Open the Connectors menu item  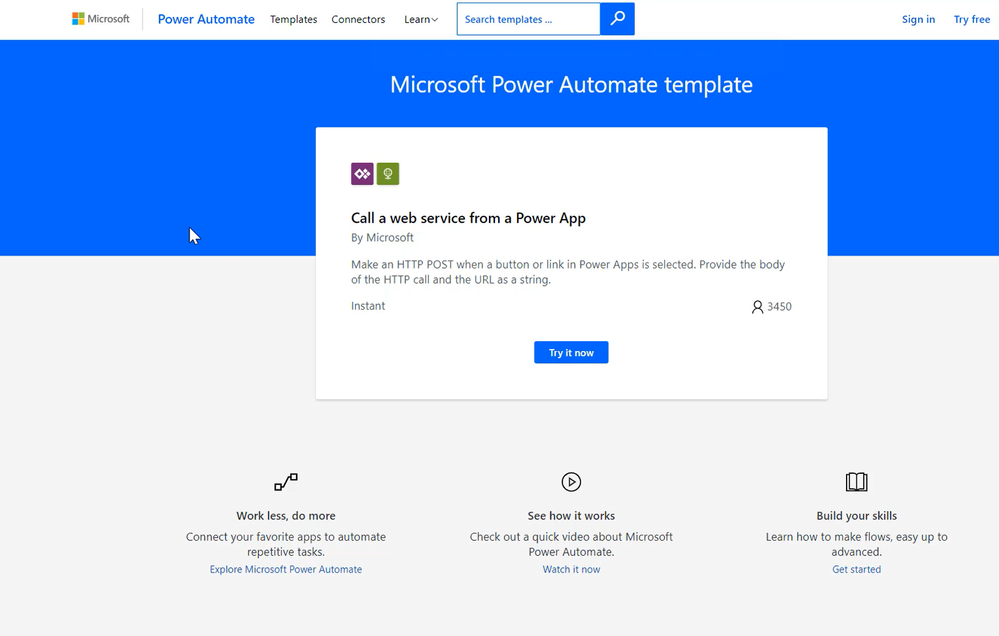[358, 19]
